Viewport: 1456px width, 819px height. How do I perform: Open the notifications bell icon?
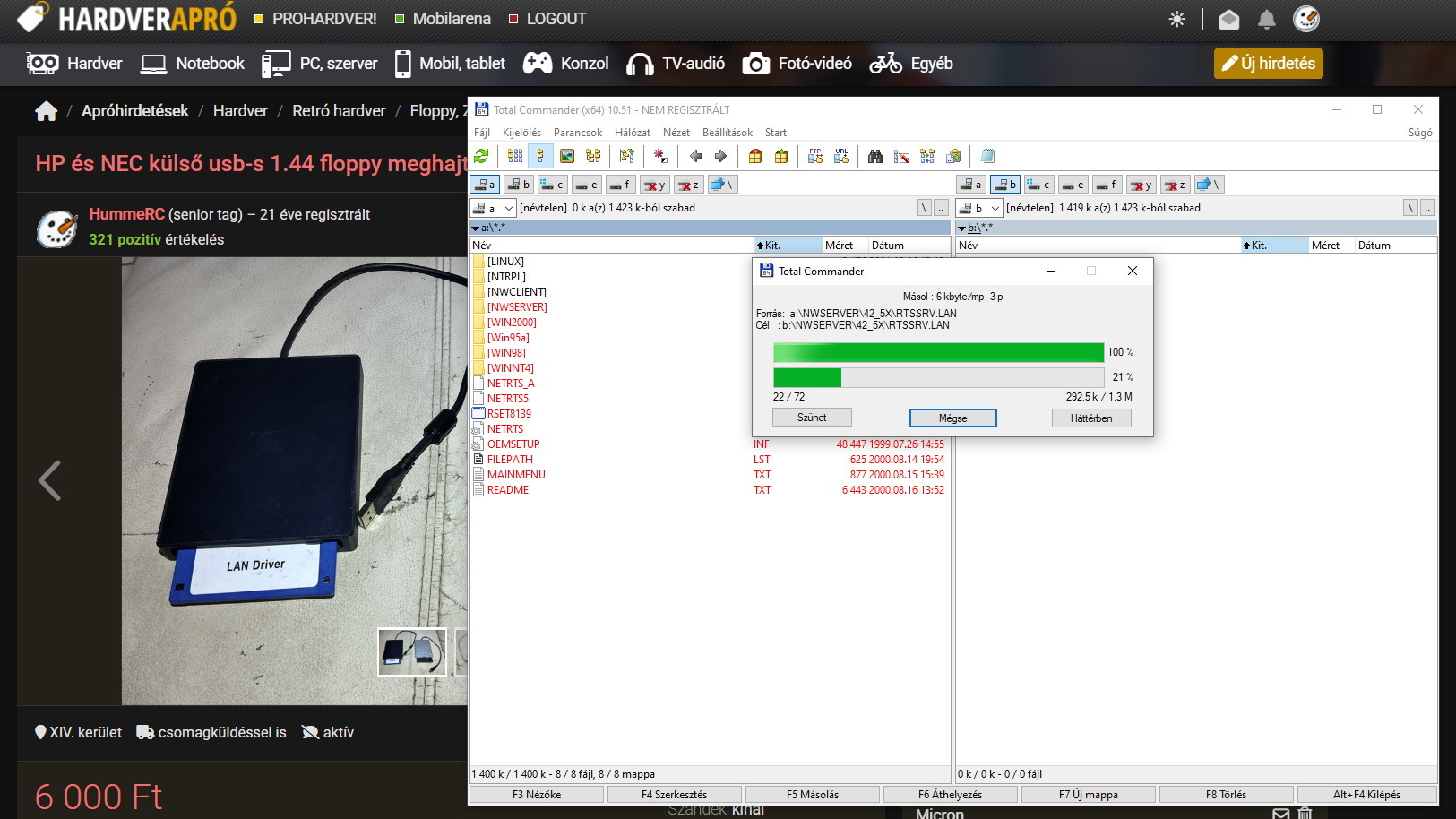[x=1267, y=19]
